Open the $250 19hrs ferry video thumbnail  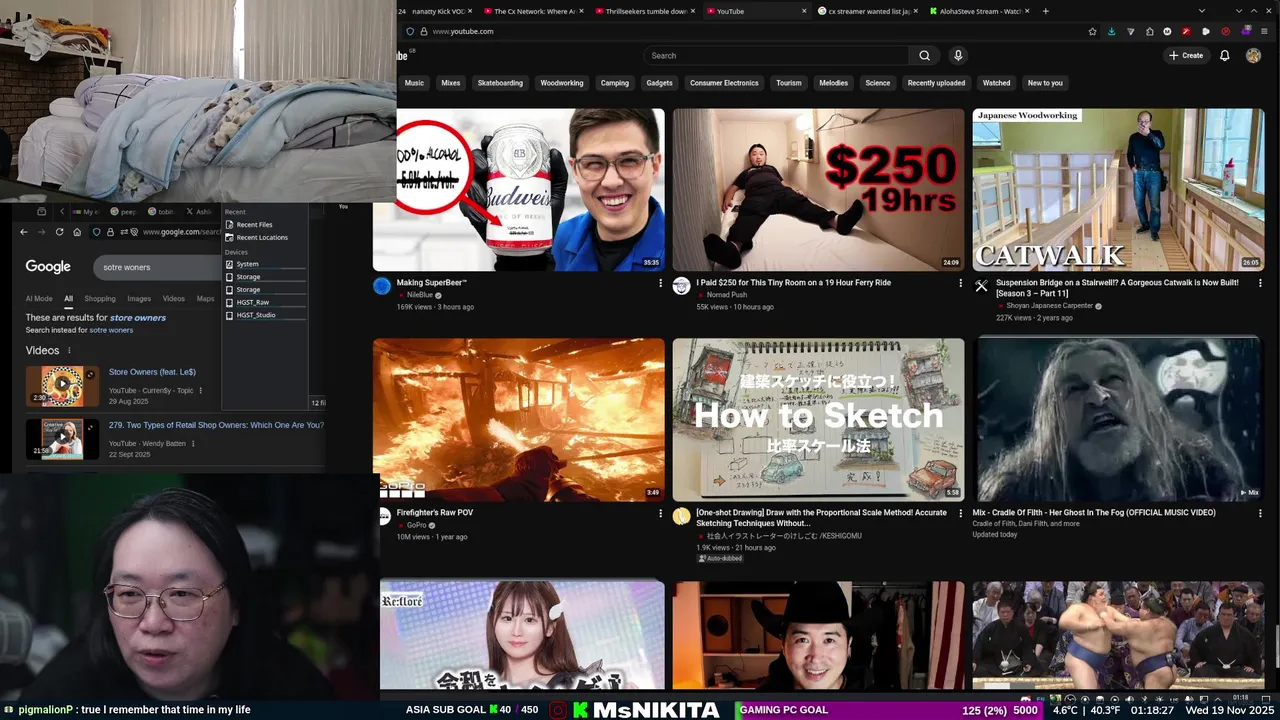(x=818, y=190)
